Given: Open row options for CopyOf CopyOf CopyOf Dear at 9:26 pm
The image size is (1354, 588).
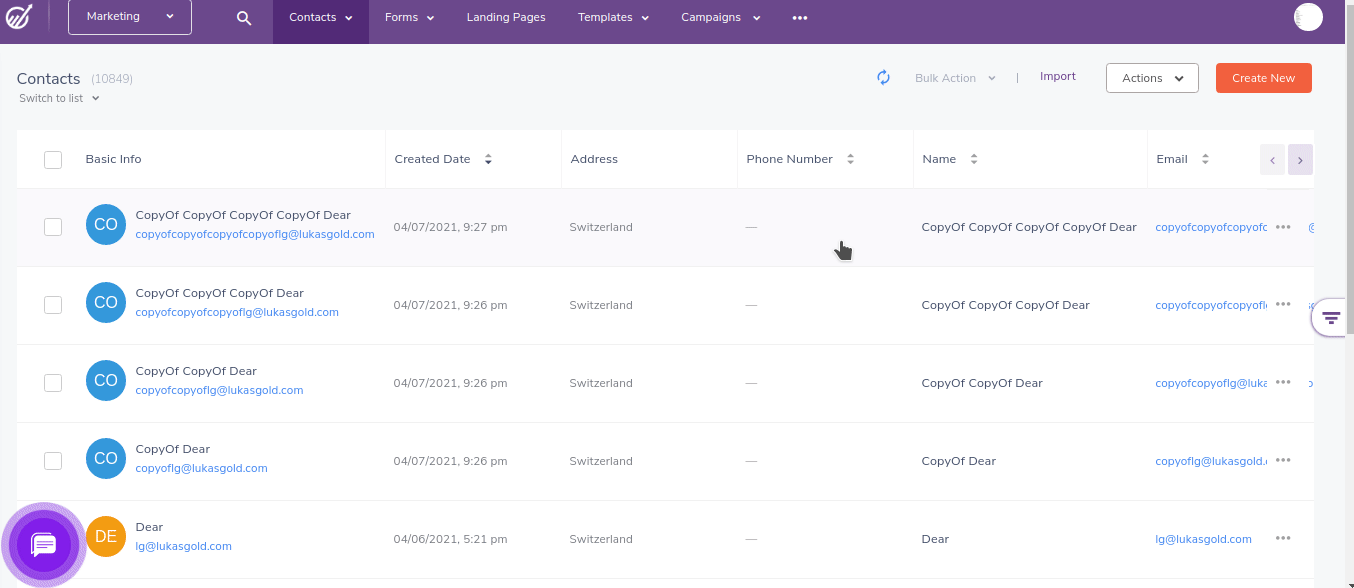Looking at the screenshot, I should pyautogui.click(x=1283, y=305).
